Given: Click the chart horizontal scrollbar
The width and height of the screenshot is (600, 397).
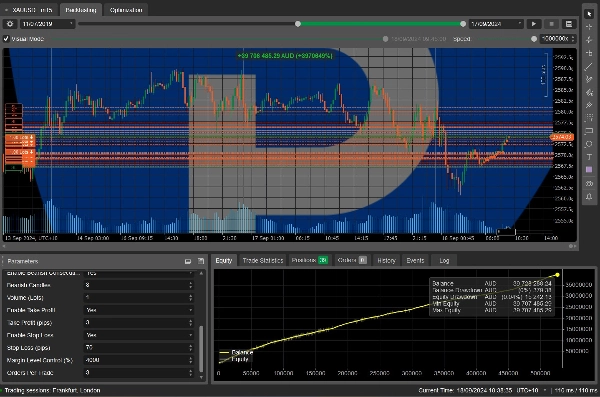Looking at the screenshot, I should click(289, 246).
